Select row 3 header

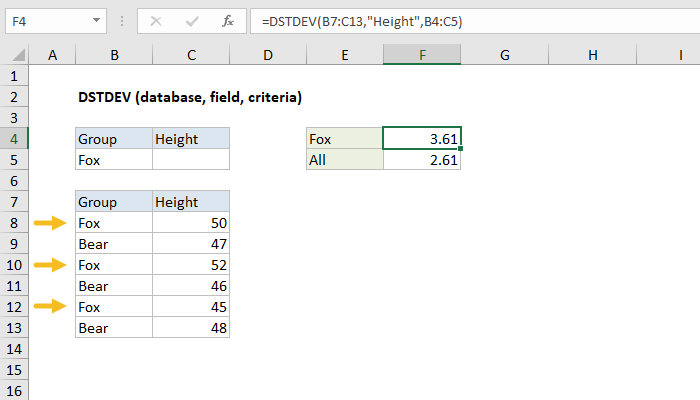[14, 118]
